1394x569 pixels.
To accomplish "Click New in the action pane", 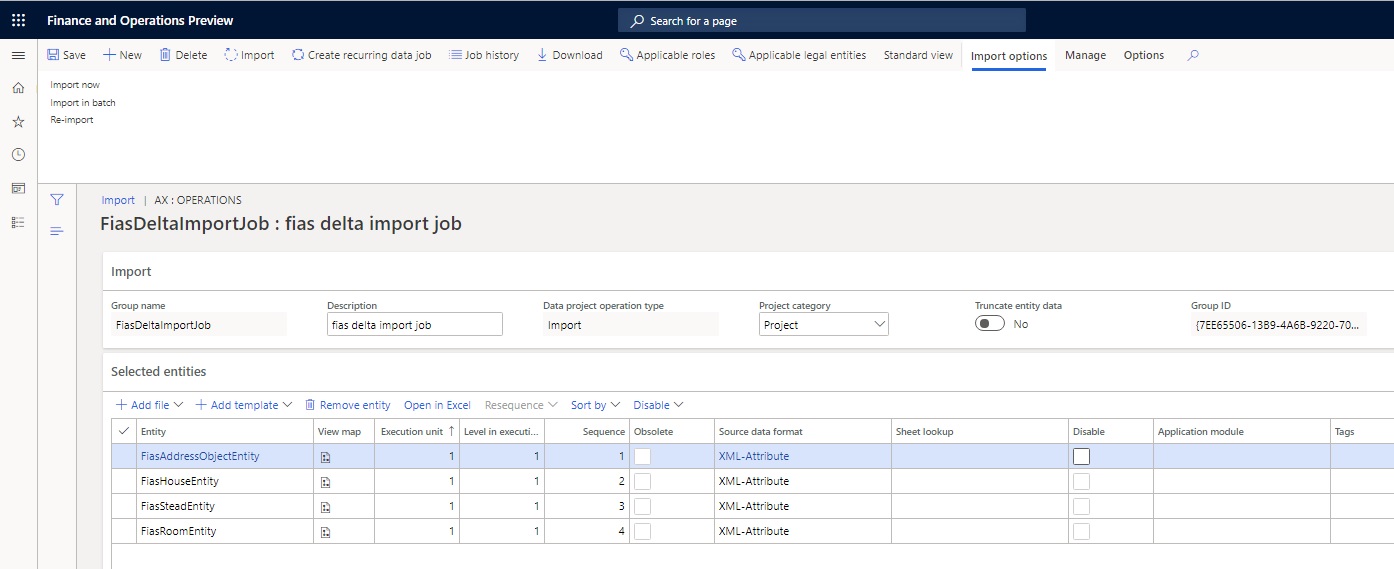I will click(x=122, y=55).
